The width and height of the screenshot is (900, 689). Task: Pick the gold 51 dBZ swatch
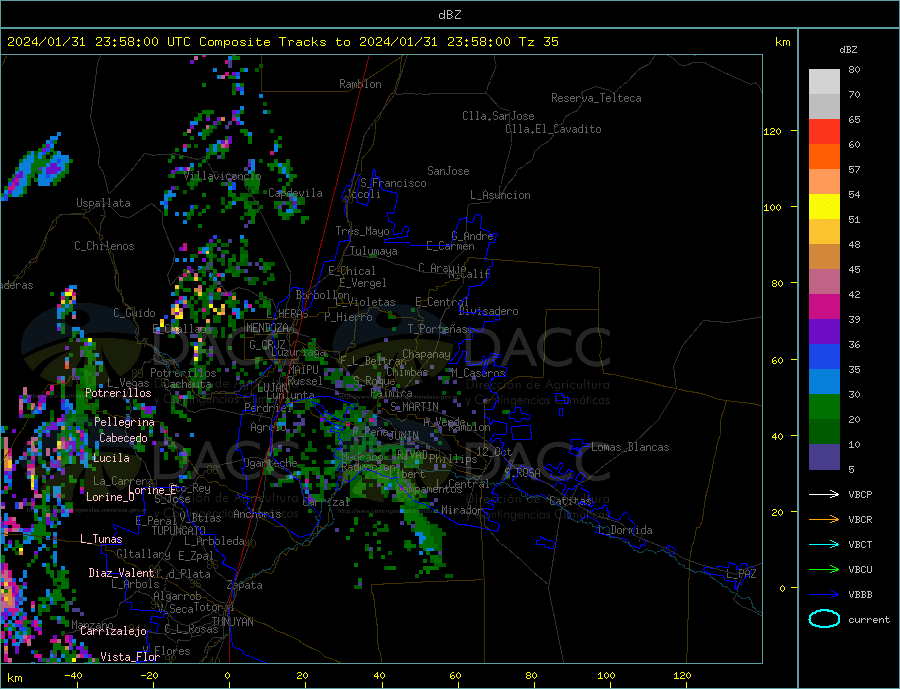pyautogui.click(x=824, y=231)
